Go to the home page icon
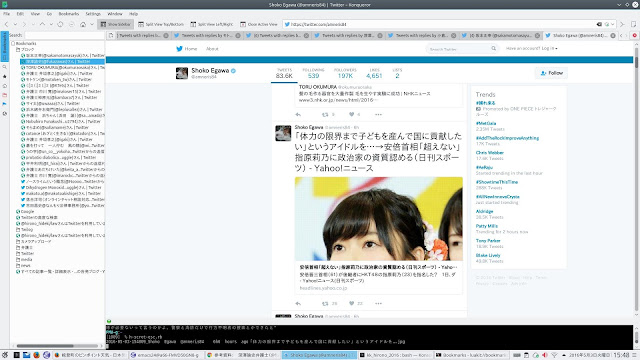 [x=83, y=24]
